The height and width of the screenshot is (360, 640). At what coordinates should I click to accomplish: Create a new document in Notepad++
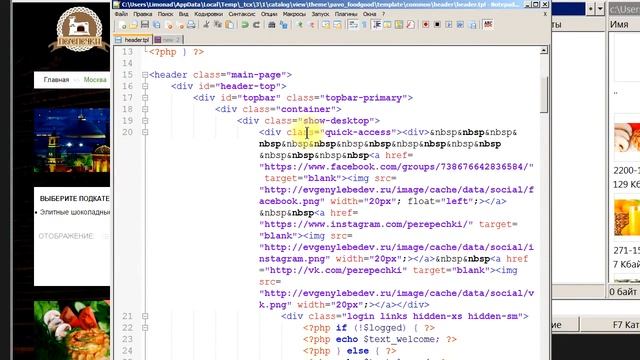122,25
